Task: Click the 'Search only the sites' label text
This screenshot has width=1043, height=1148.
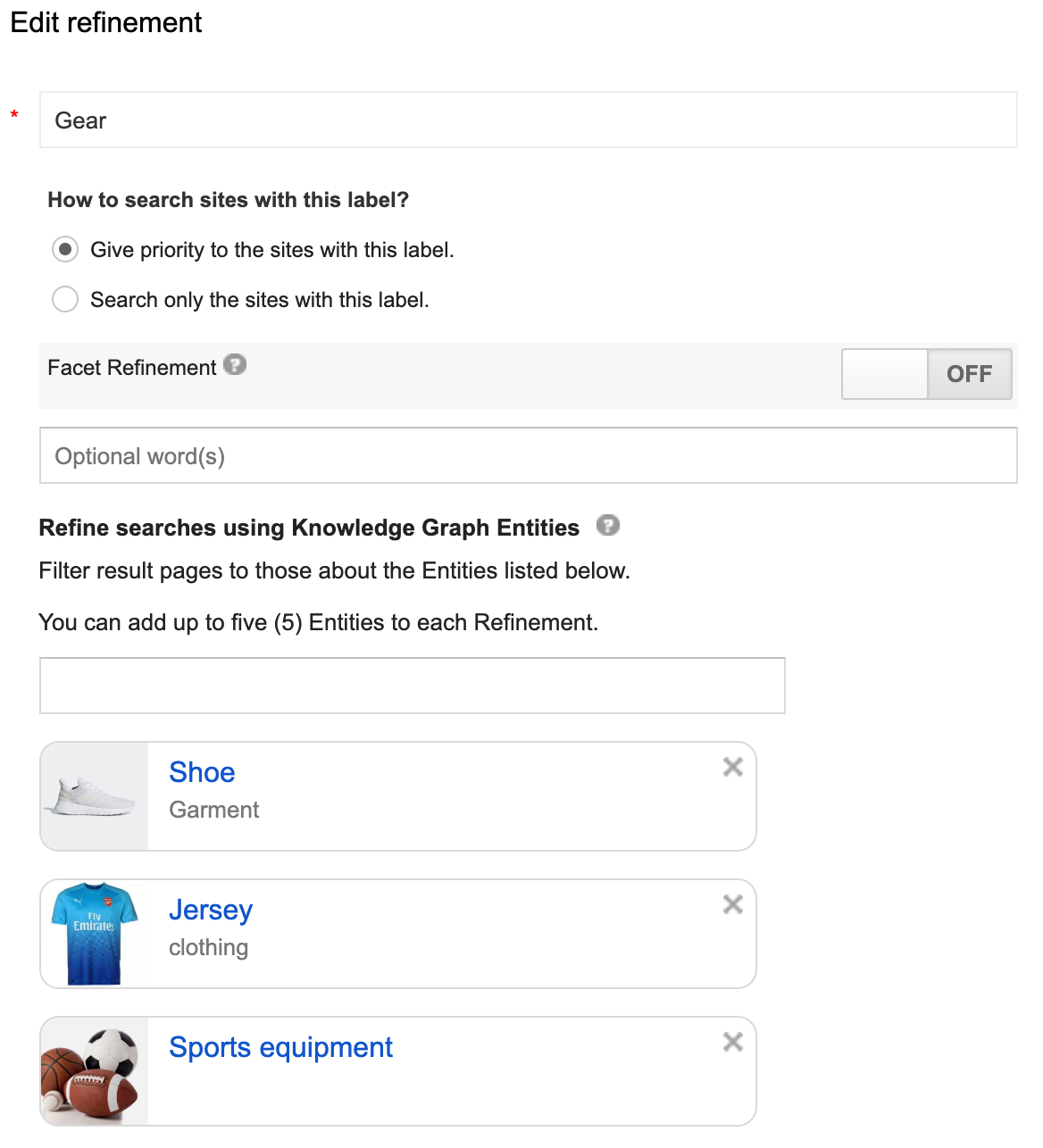Action: (260, 300)
